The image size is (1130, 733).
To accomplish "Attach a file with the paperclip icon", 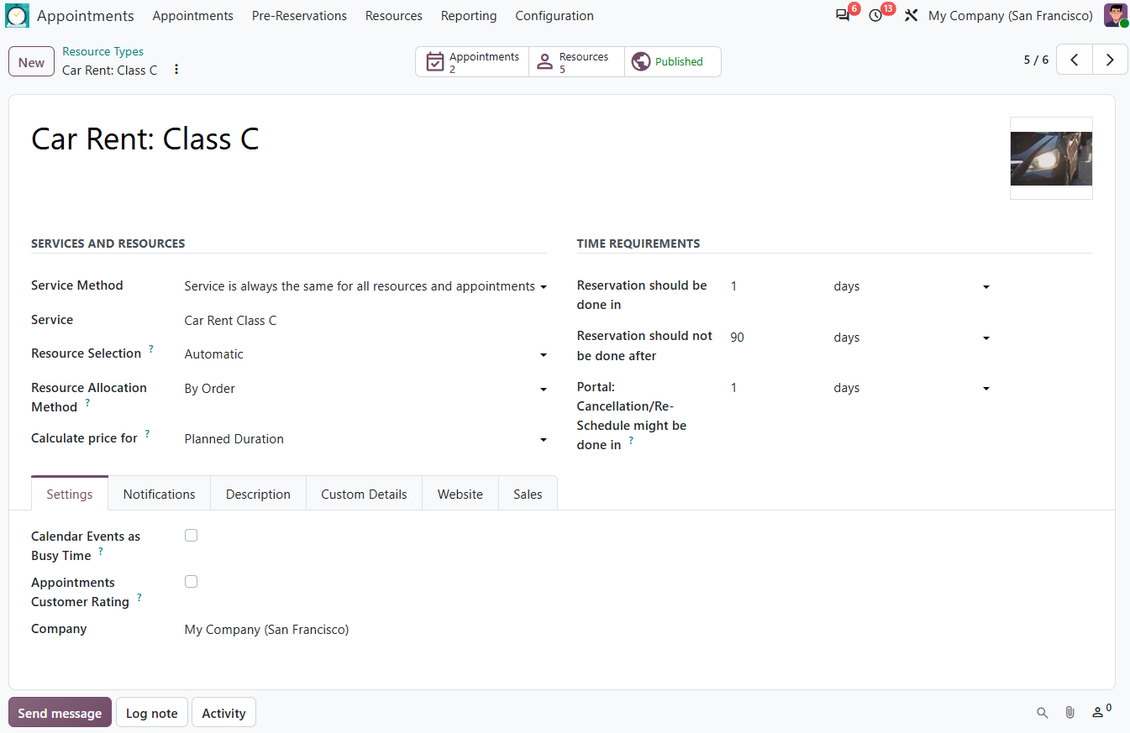I will 1070,713.
